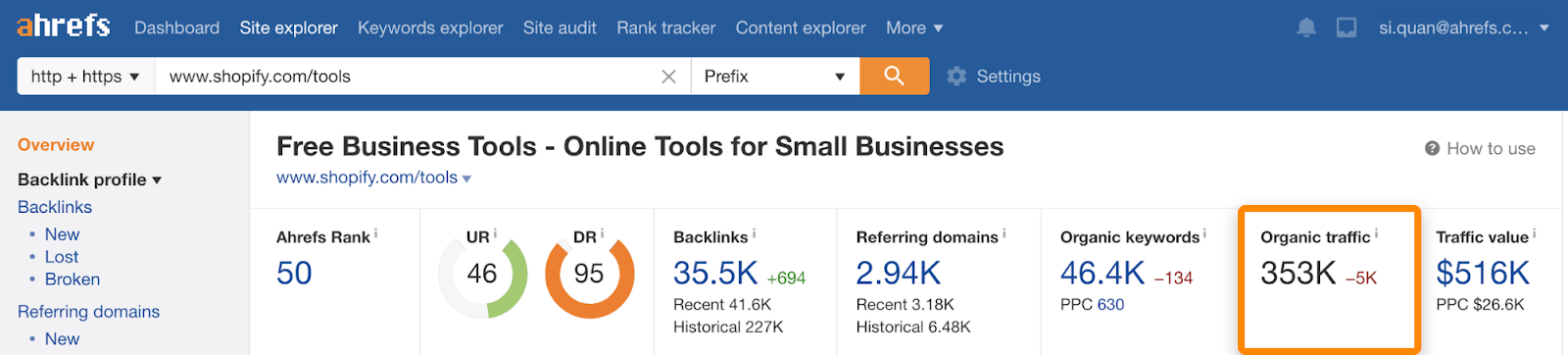Image resolution: width=1568 pixels, height=355 pixels.
Task: Click the –5K organic traffic change
Action: point(1361,279)
